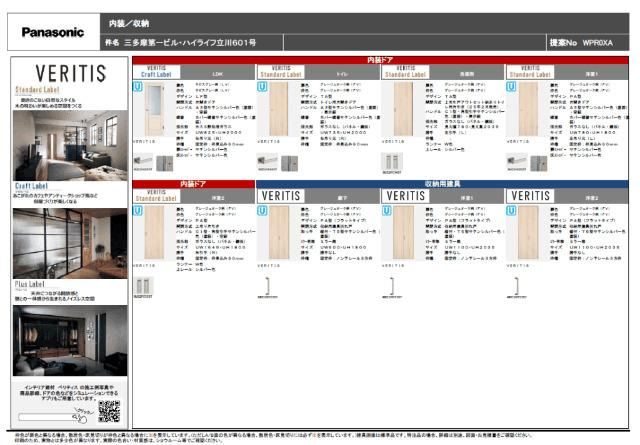Screen dimensions: 640x445
Task: Click the hinge icon on interior door 洋室1 card
Action: (539, 163)
